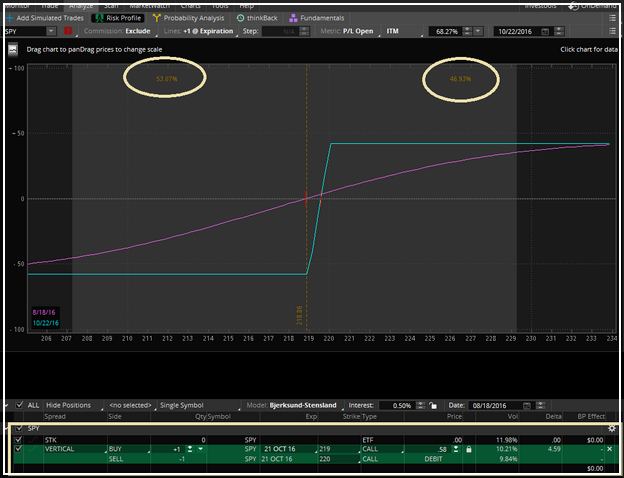Click the 21 OCT 16 expiration in BUY row
Screen dimensions: 624x478
(288, 449)
